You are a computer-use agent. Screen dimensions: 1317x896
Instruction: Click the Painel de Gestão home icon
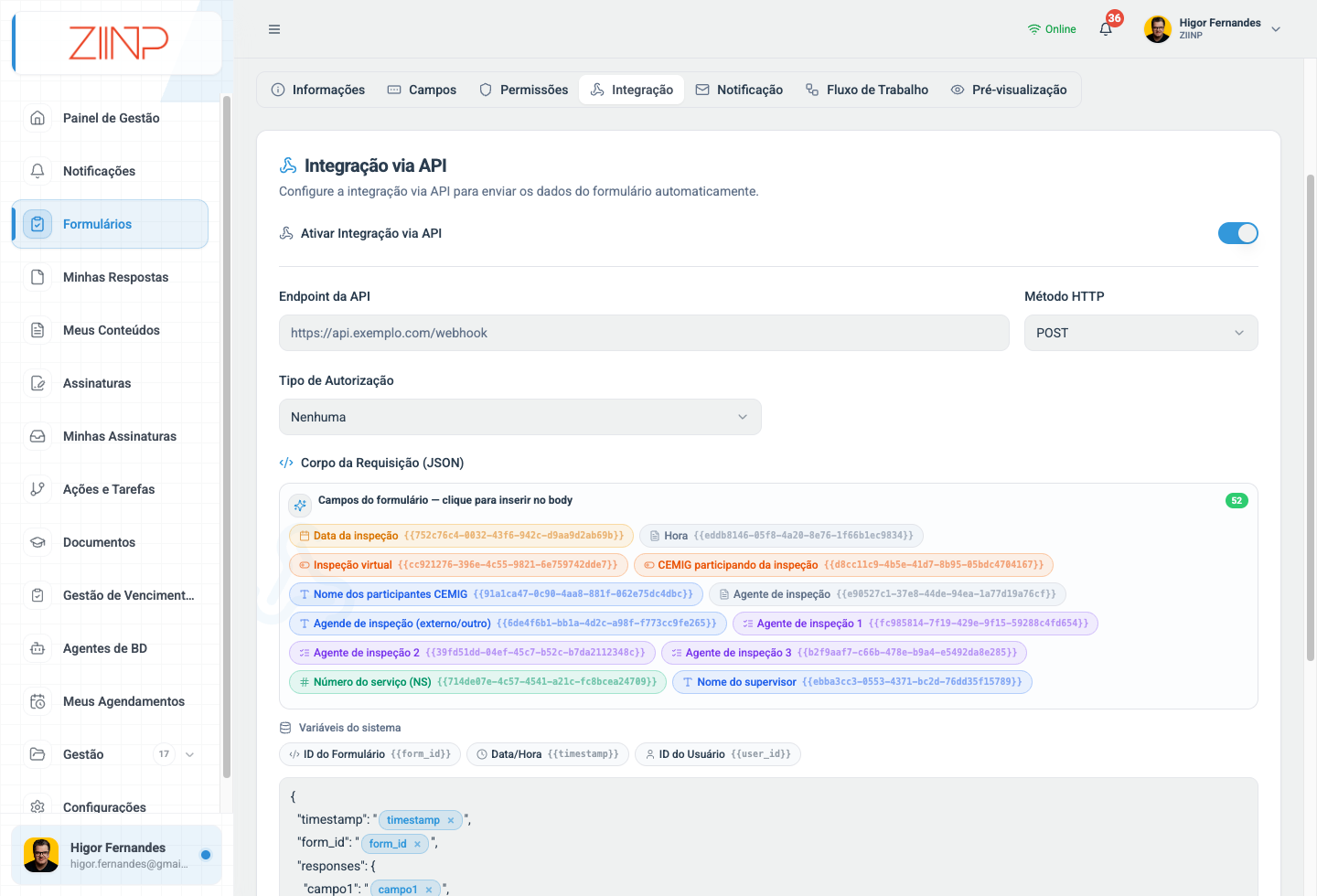pos(37,118)
